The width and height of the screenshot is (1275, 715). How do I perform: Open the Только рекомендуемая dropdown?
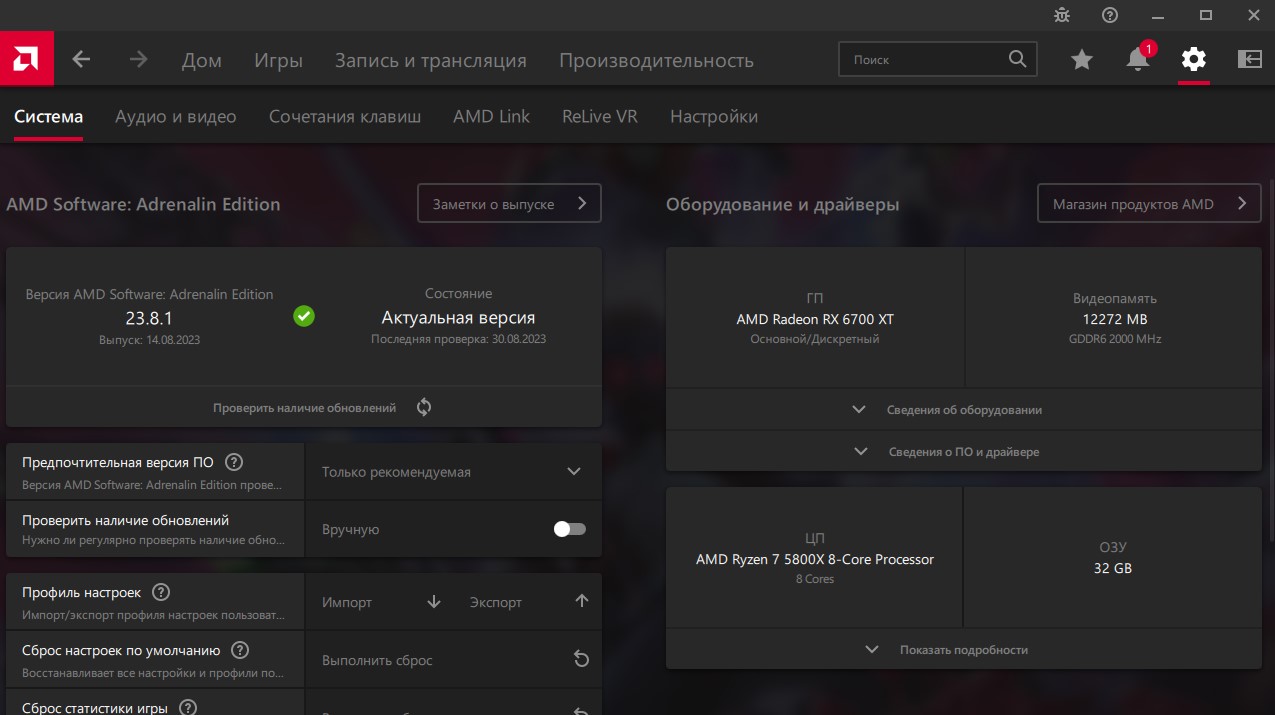tap(453, 471)
